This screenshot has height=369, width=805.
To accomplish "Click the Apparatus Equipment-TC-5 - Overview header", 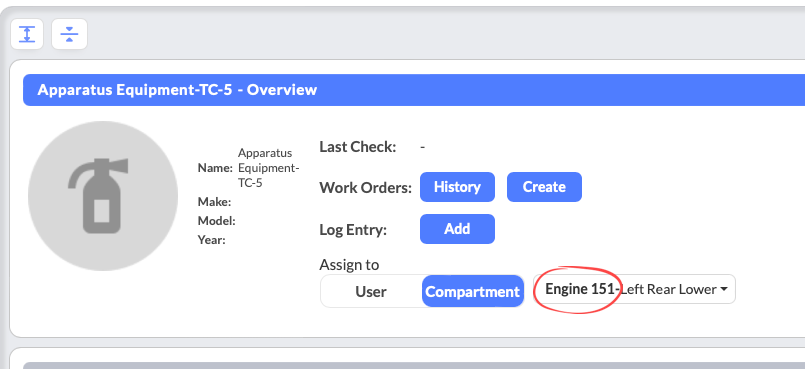I will tap(414, 90).
